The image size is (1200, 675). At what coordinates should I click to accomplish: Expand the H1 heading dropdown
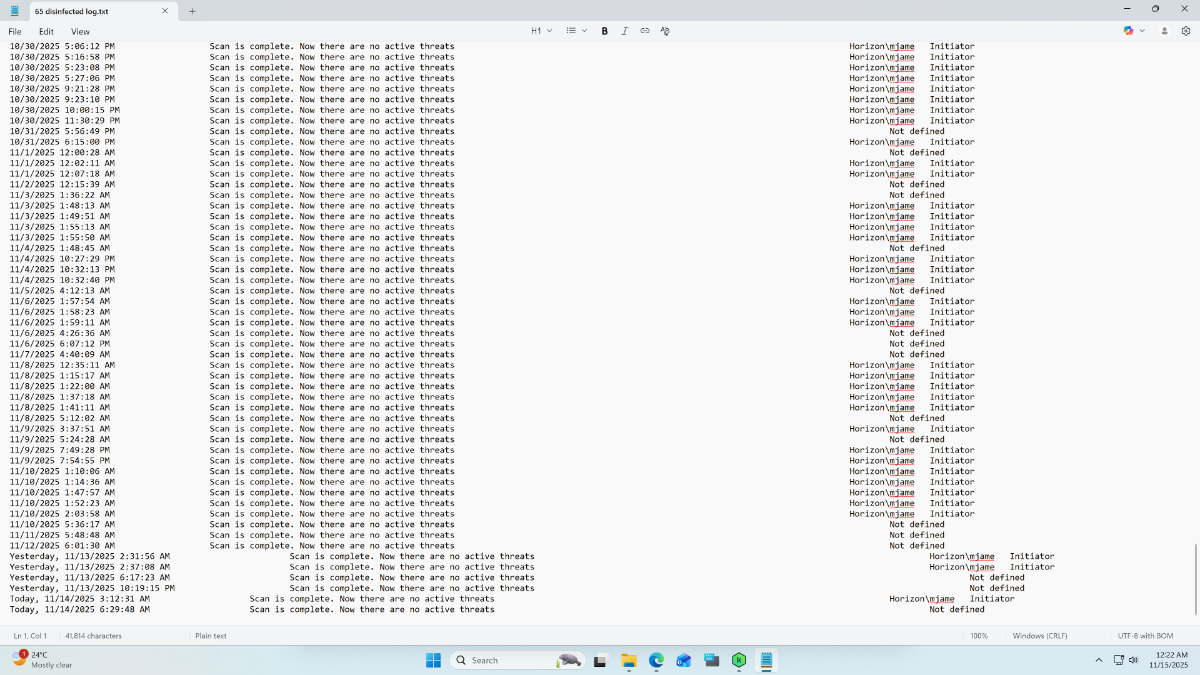click(541, 31)
